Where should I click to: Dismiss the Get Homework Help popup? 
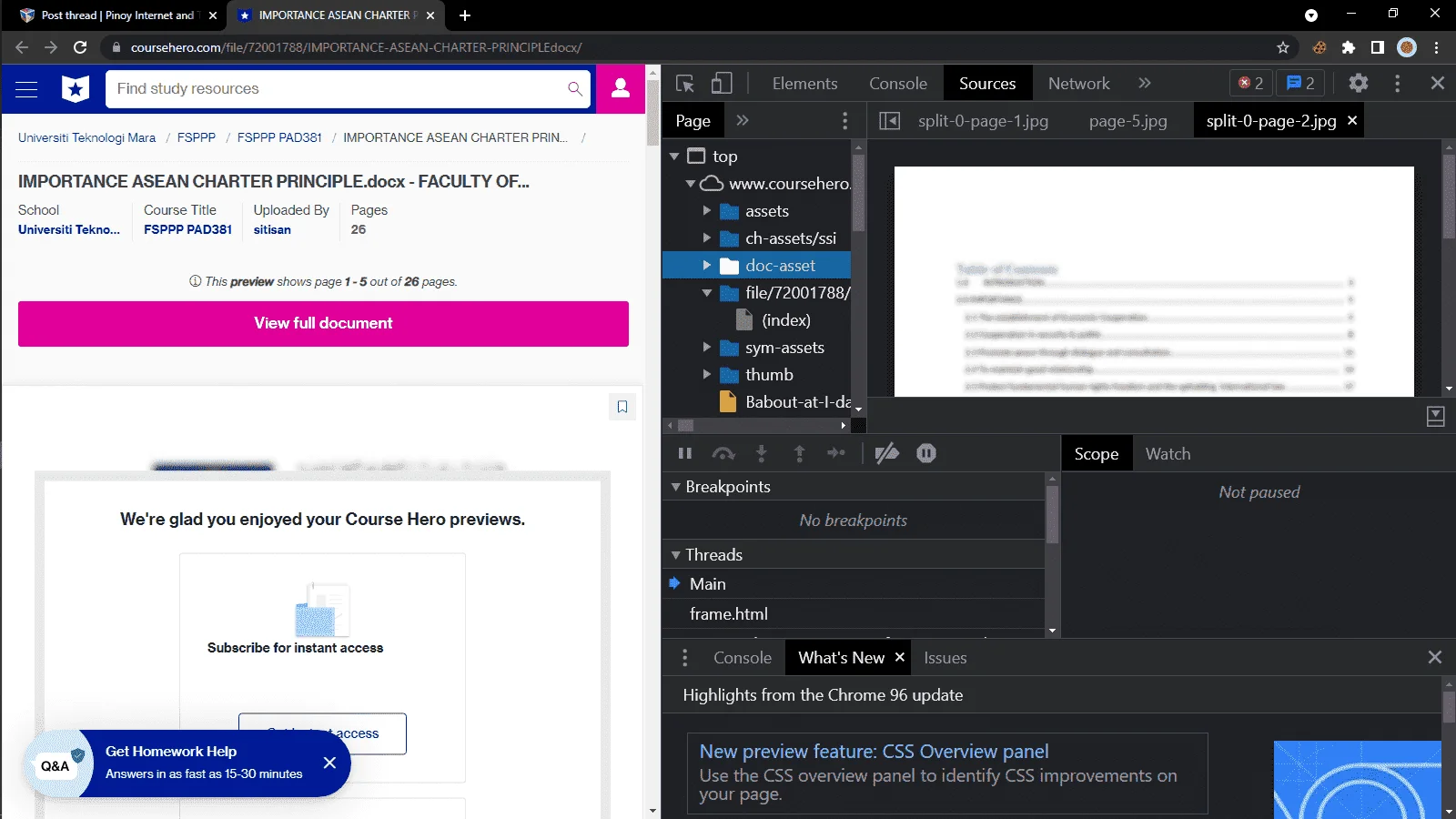(329, 763)
